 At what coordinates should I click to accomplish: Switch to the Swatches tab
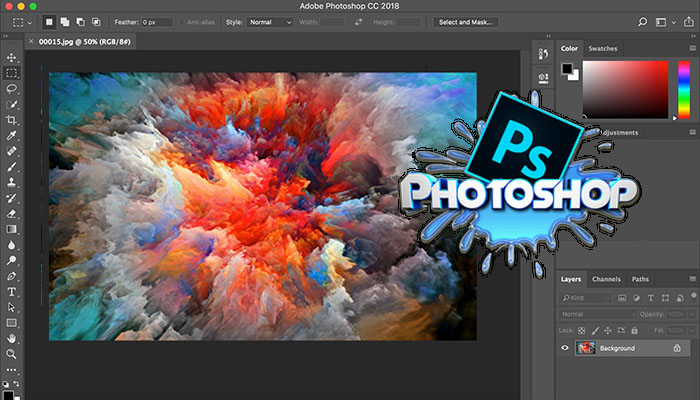(603, 48)
